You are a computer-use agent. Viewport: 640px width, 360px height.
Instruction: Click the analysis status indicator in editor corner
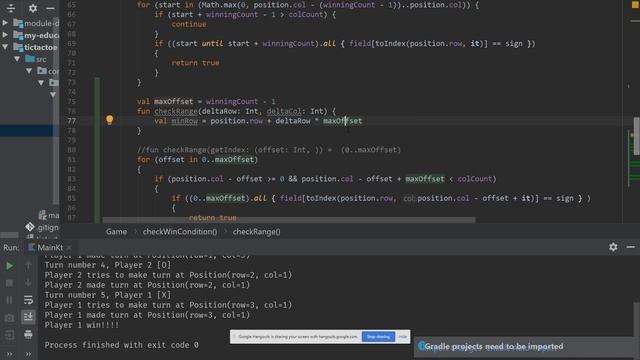tap(635, 5)
